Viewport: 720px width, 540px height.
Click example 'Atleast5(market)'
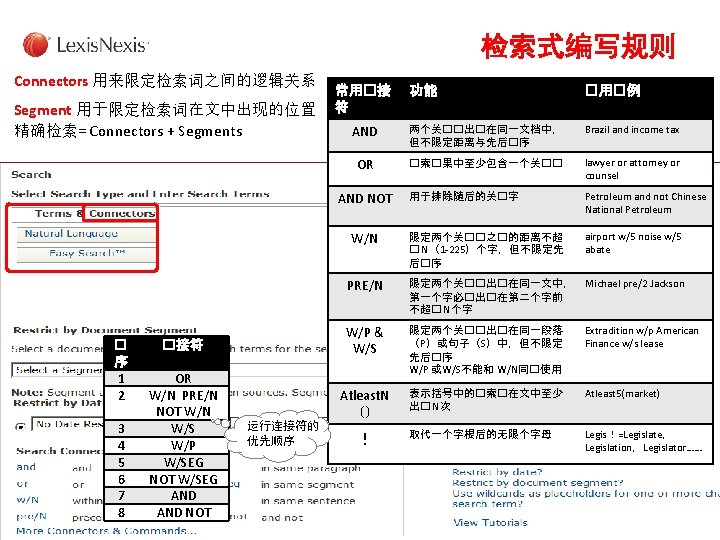click(622, 394)
